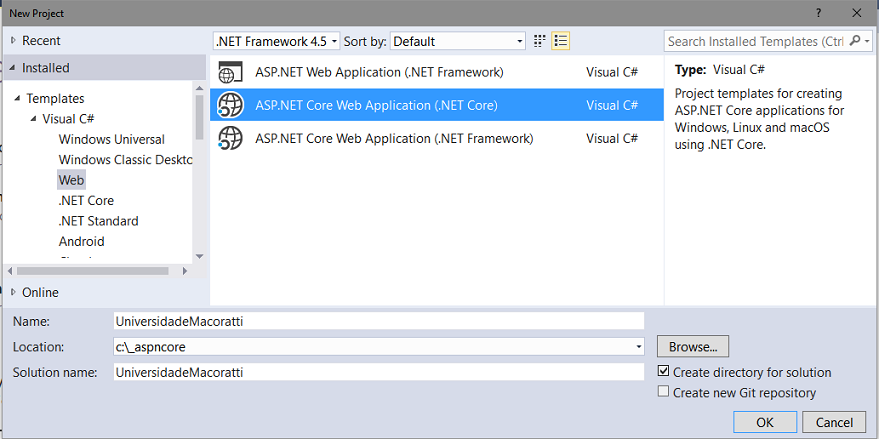Image resolution: width=879 pixels, height=439 pixels.
Task: Click tree scrollbar down arrow
Action: pyautogui.click(x=200, y=256)
